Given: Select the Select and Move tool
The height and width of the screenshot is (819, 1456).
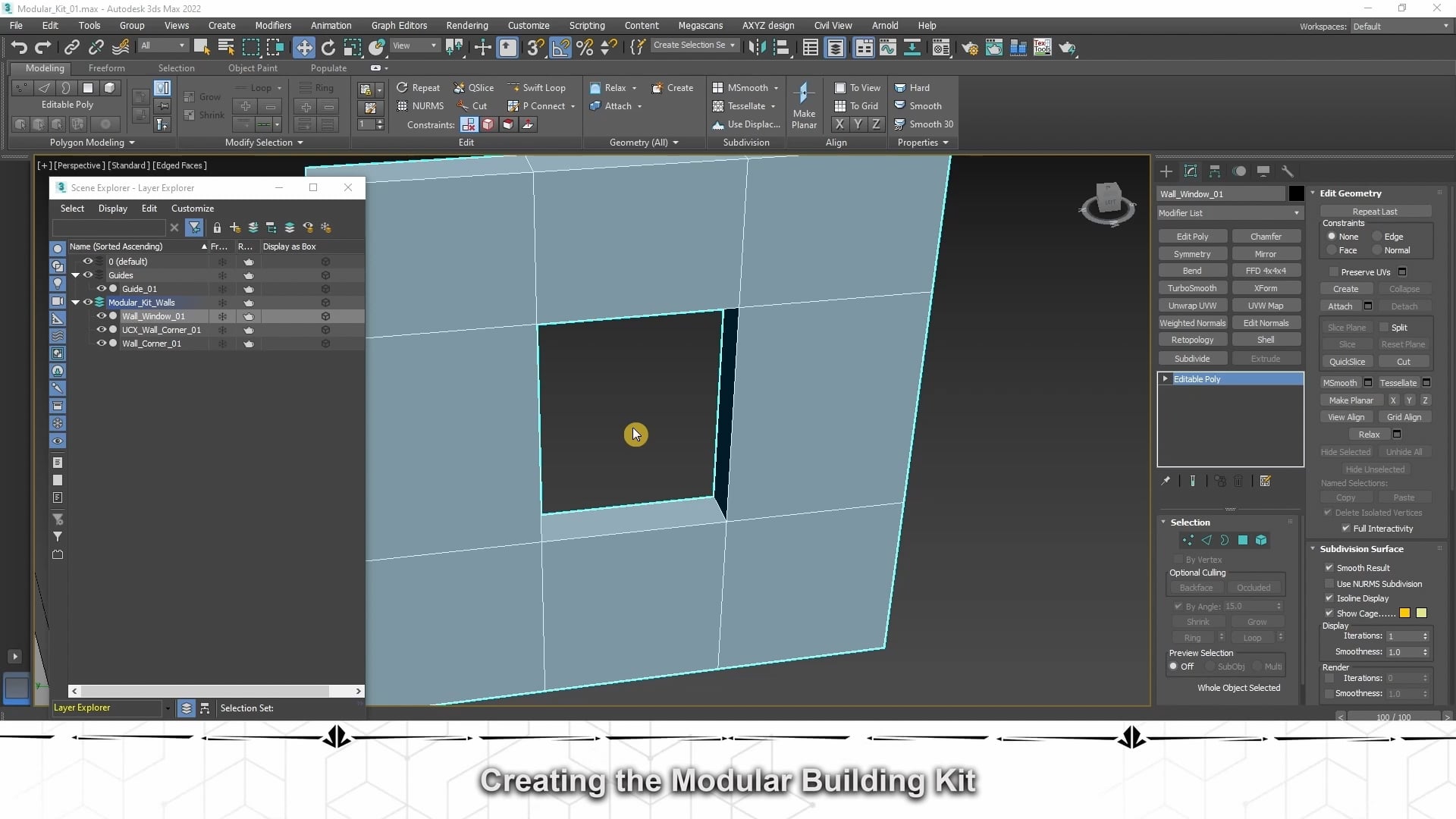Looking at the screenshot, I should (303, 47).
